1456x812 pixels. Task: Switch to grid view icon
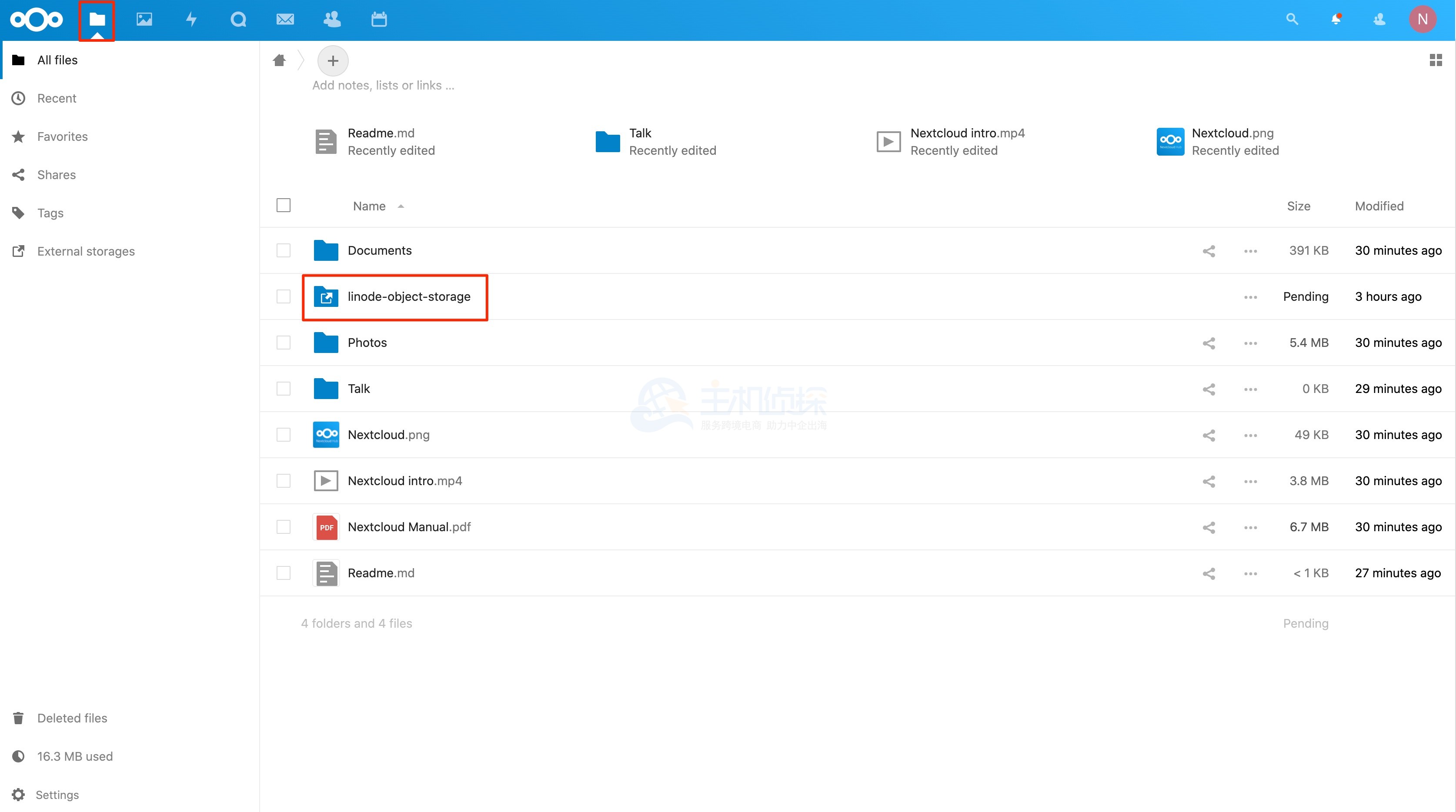(x=1435, y=60)
